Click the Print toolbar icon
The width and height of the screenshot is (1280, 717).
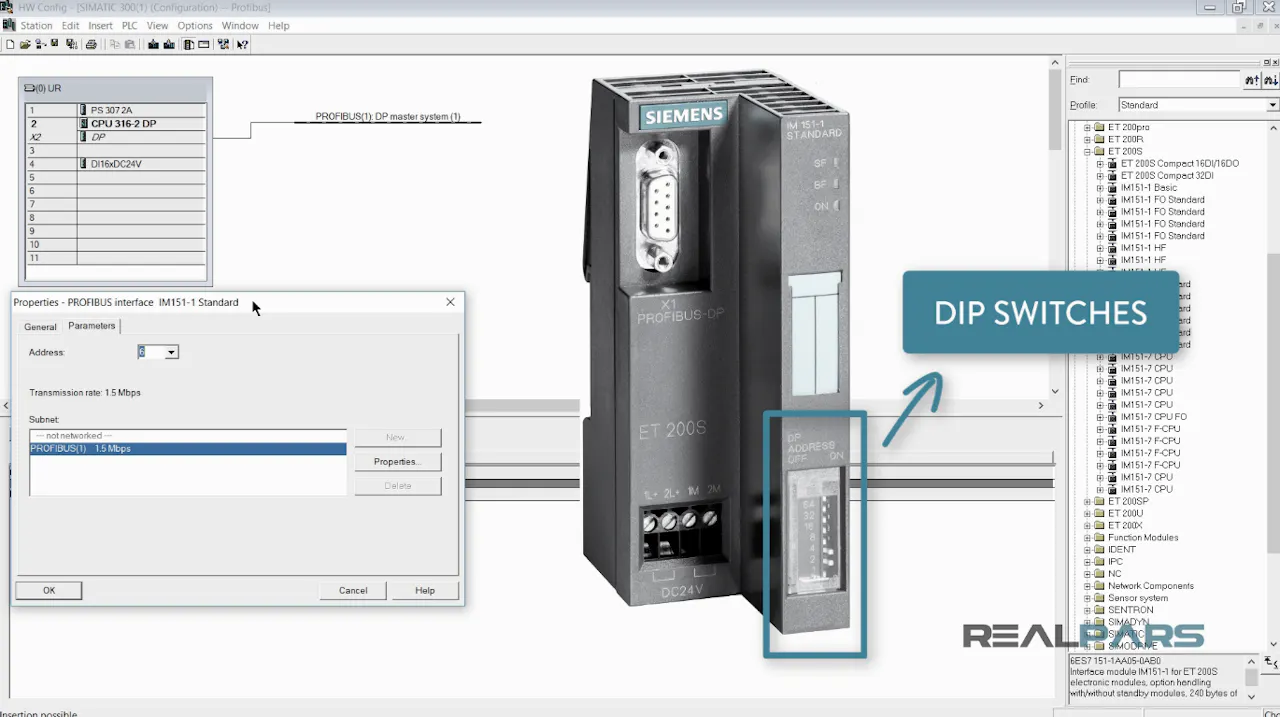(x=91, y=44)
